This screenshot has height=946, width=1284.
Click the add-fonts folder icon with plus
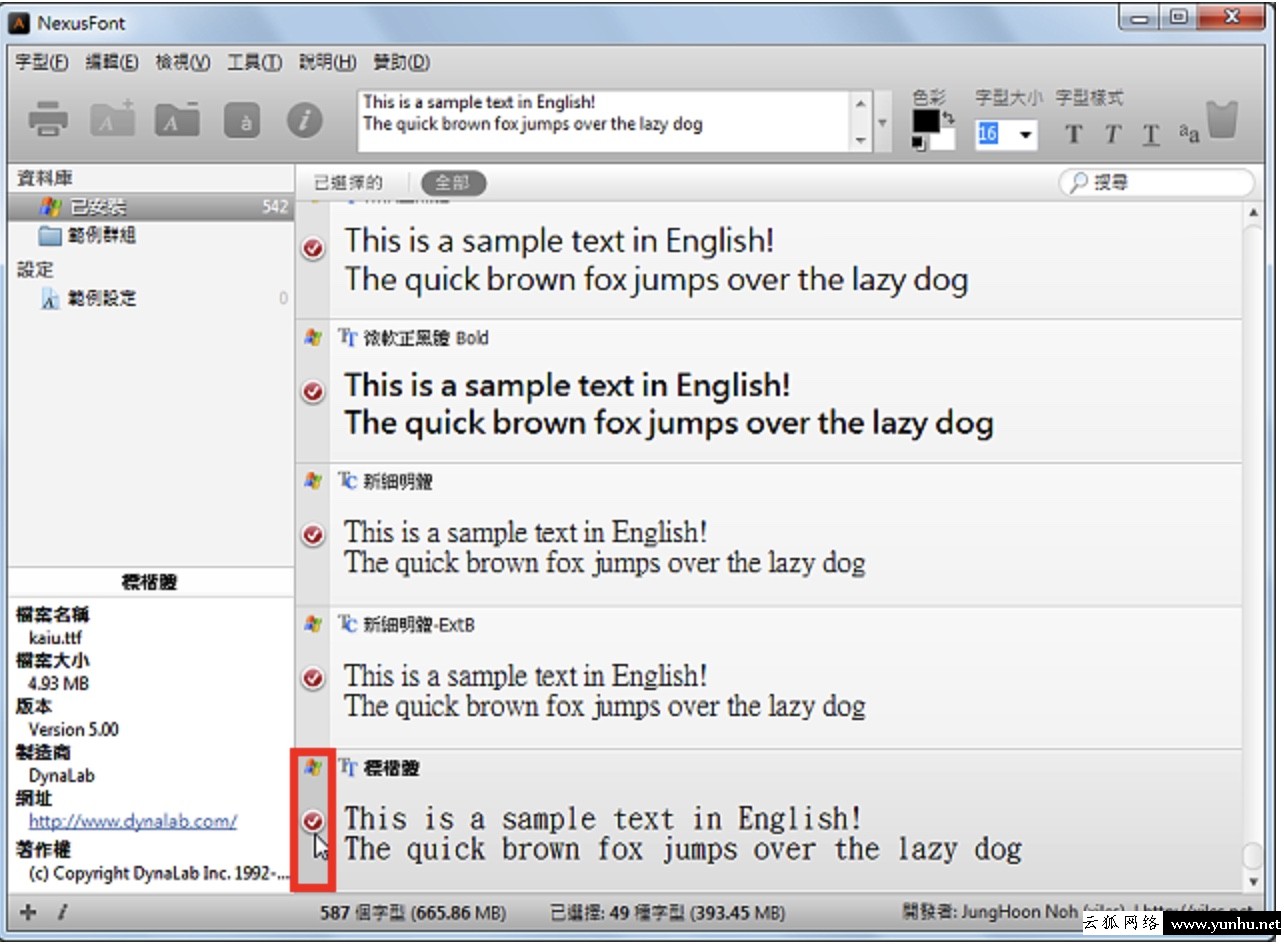pyautogui.click(x=113, y=119)
